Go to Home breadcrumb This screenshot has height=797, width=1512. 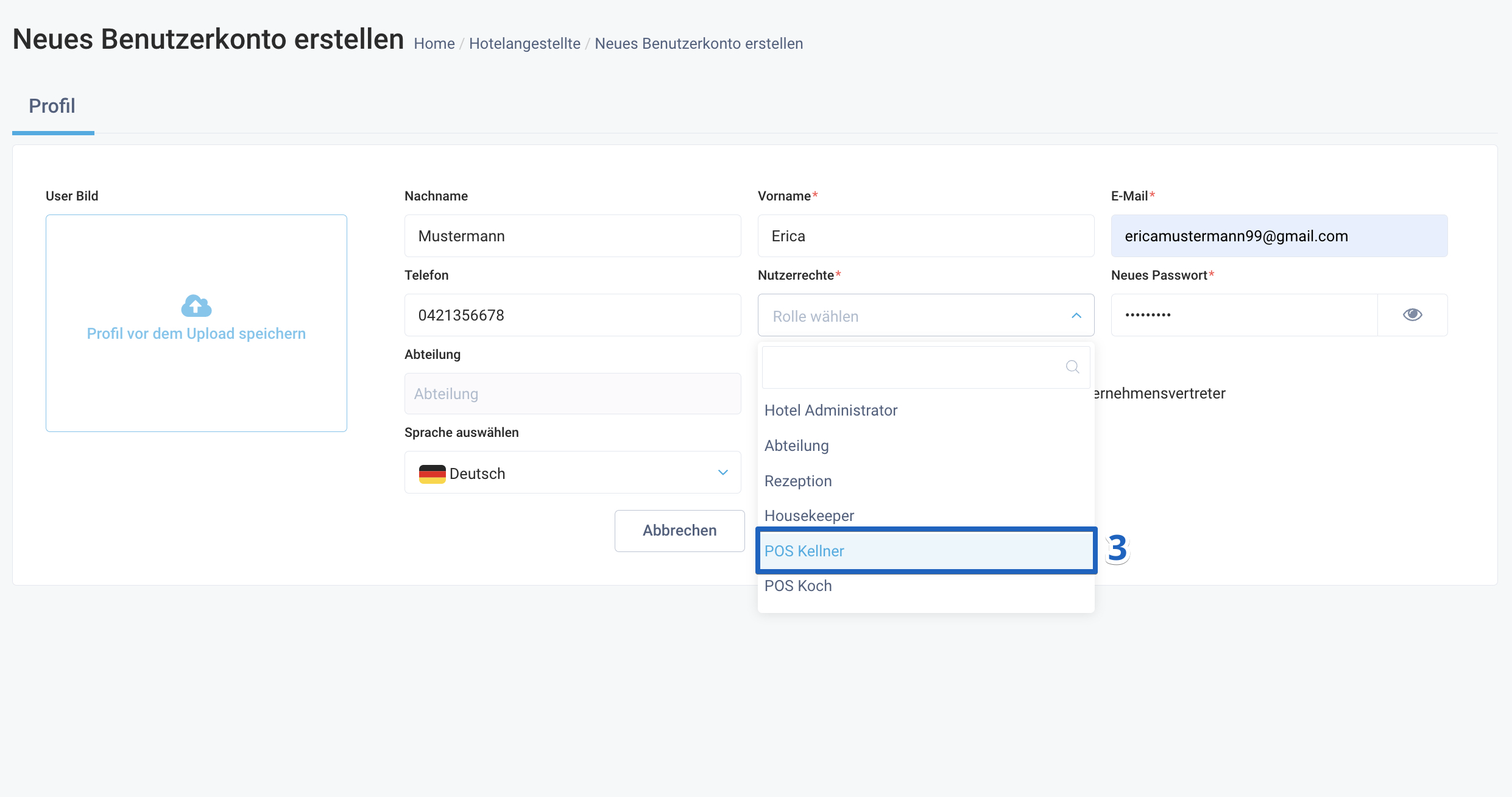coord(434,44)
